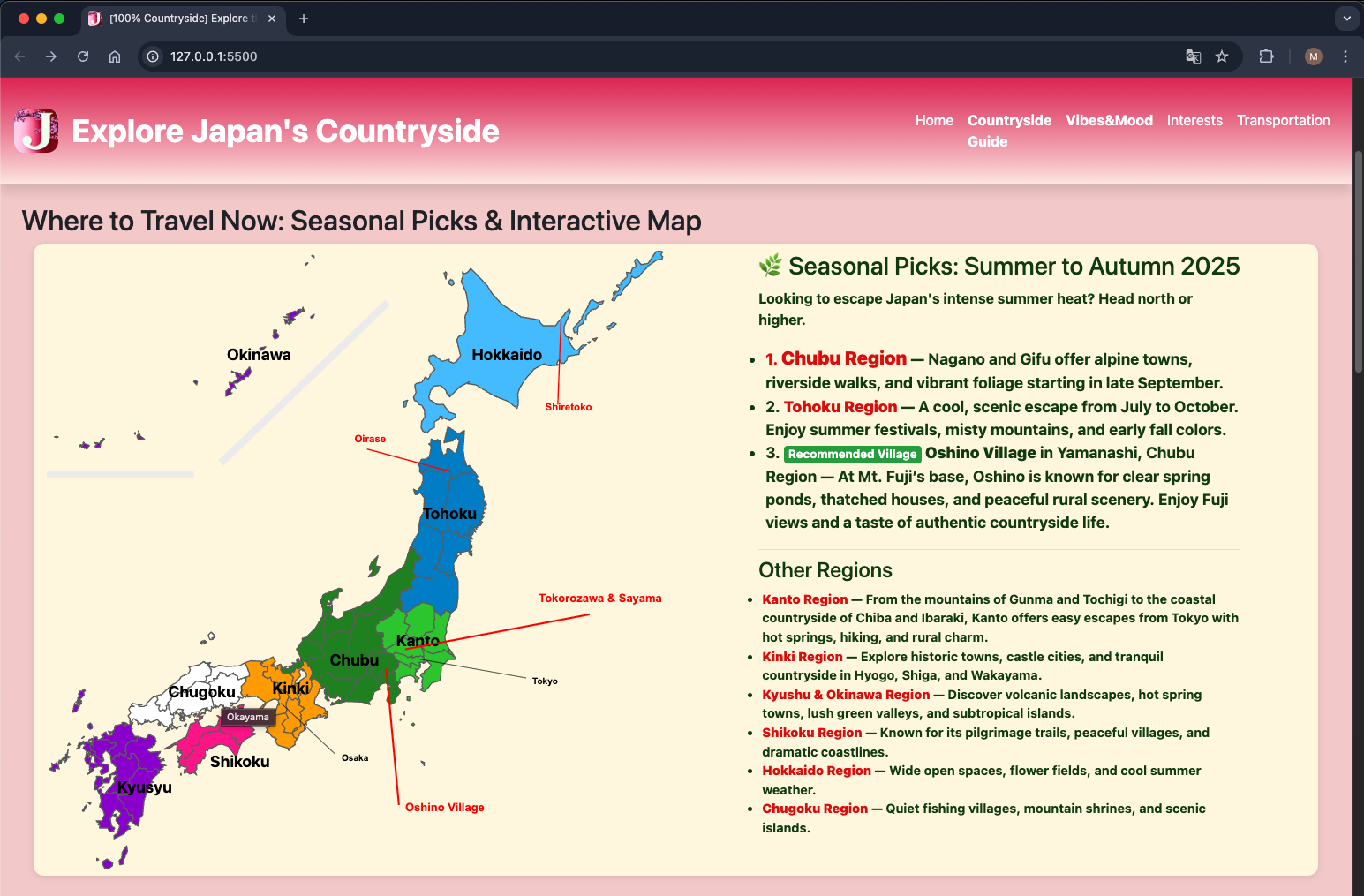The width and height of the screenshot is (1364, 896).
Task: Click the Tohoku Region seasonal pick link
Action: coord(840,407)
